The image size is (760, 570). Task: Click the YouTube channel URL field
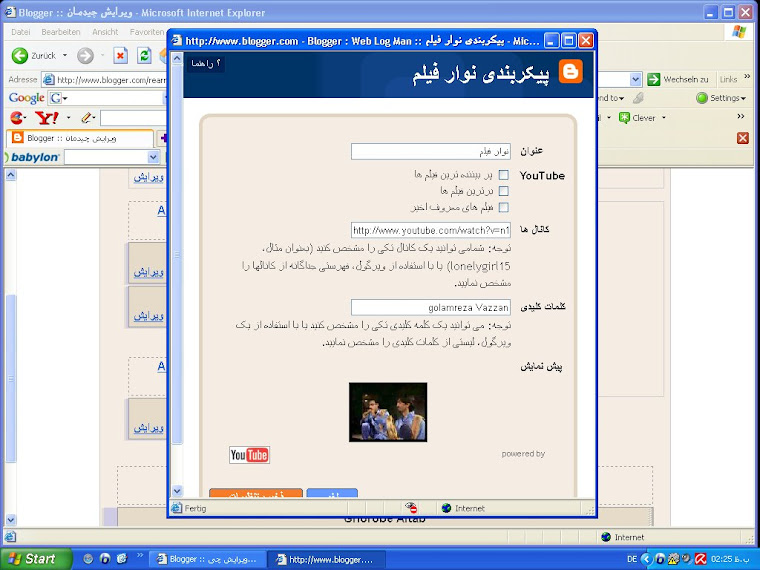[x=430, y=230]
